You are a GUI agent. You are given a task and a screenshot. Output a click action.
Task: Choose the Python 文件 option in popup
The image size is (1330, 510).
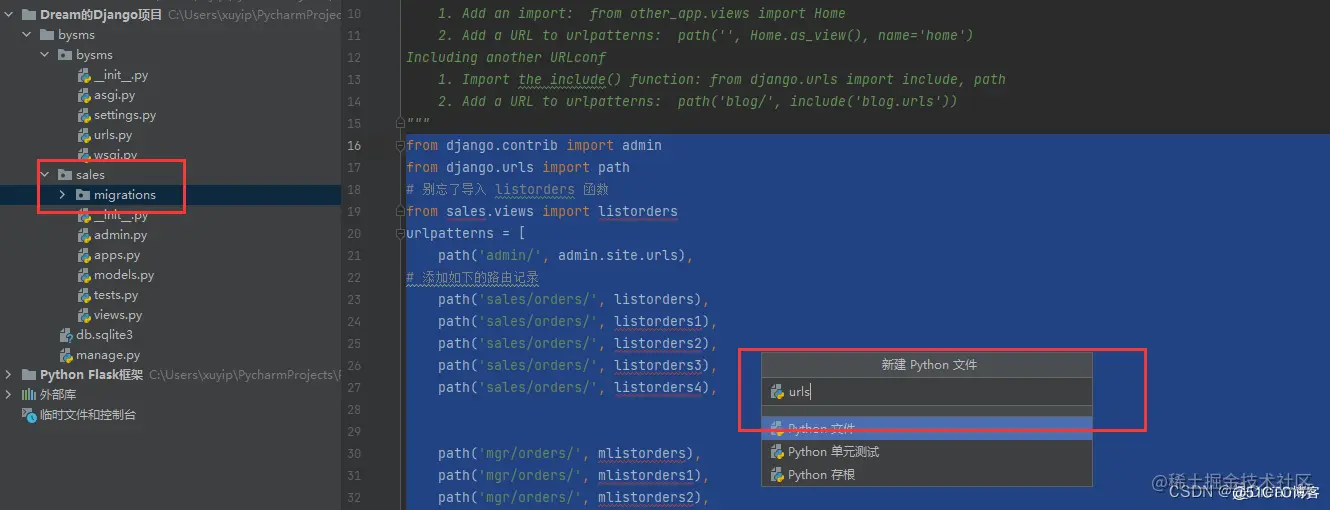[927, 429]
